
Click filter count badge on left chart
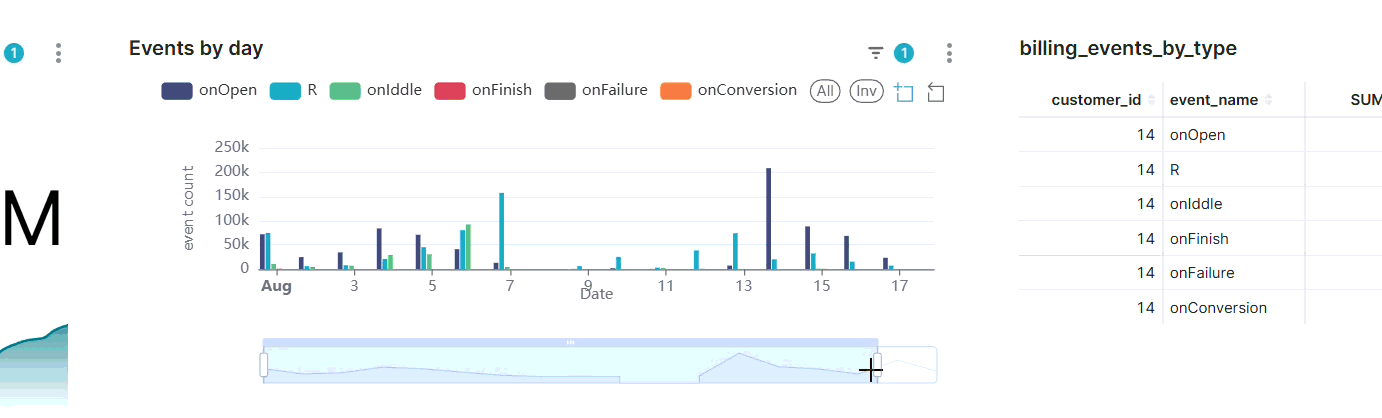14,53
